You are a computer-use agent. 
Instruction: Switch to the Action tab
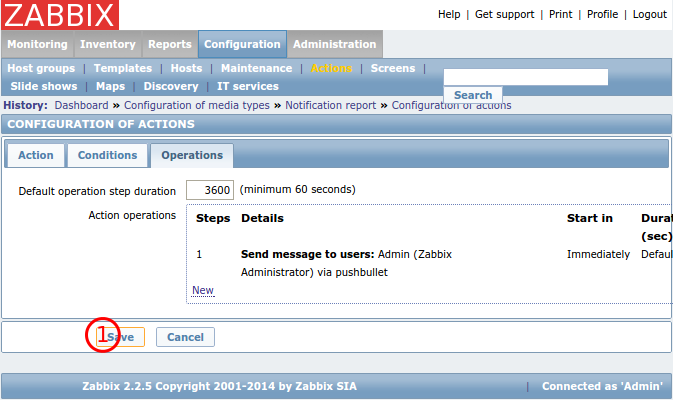[36, 155]
